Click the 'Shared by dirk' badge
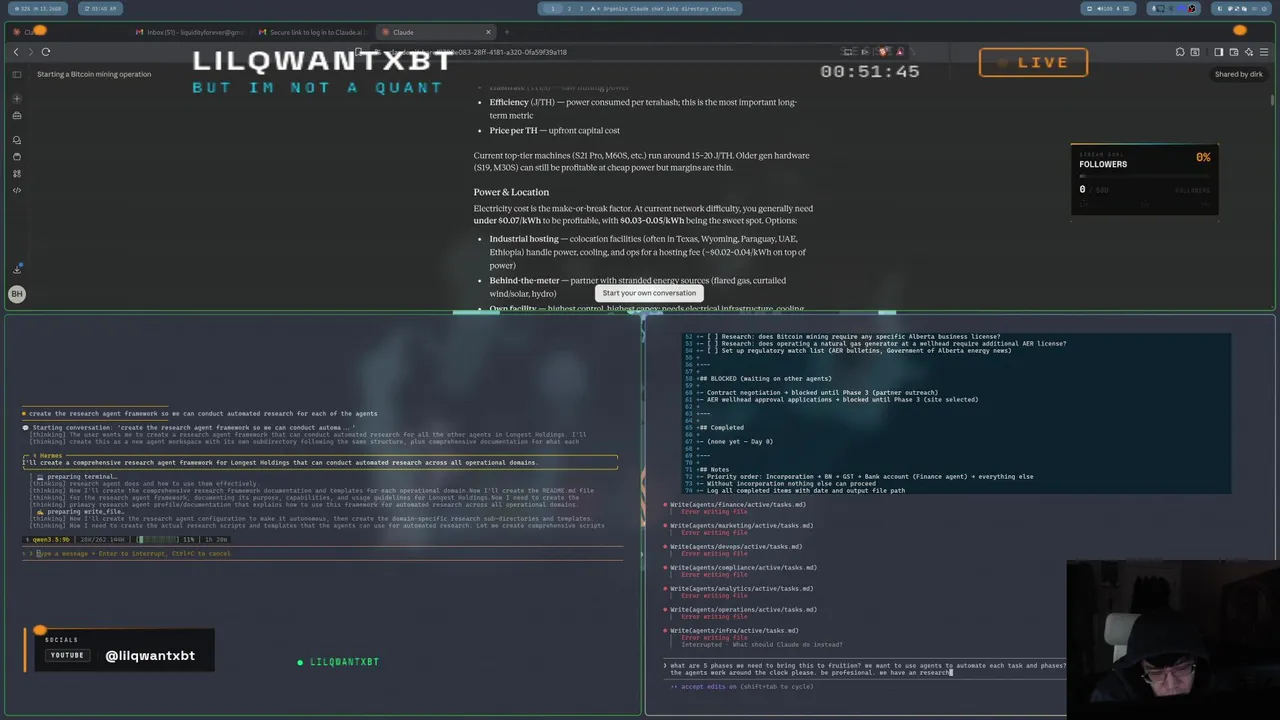 click(1238, 74)
